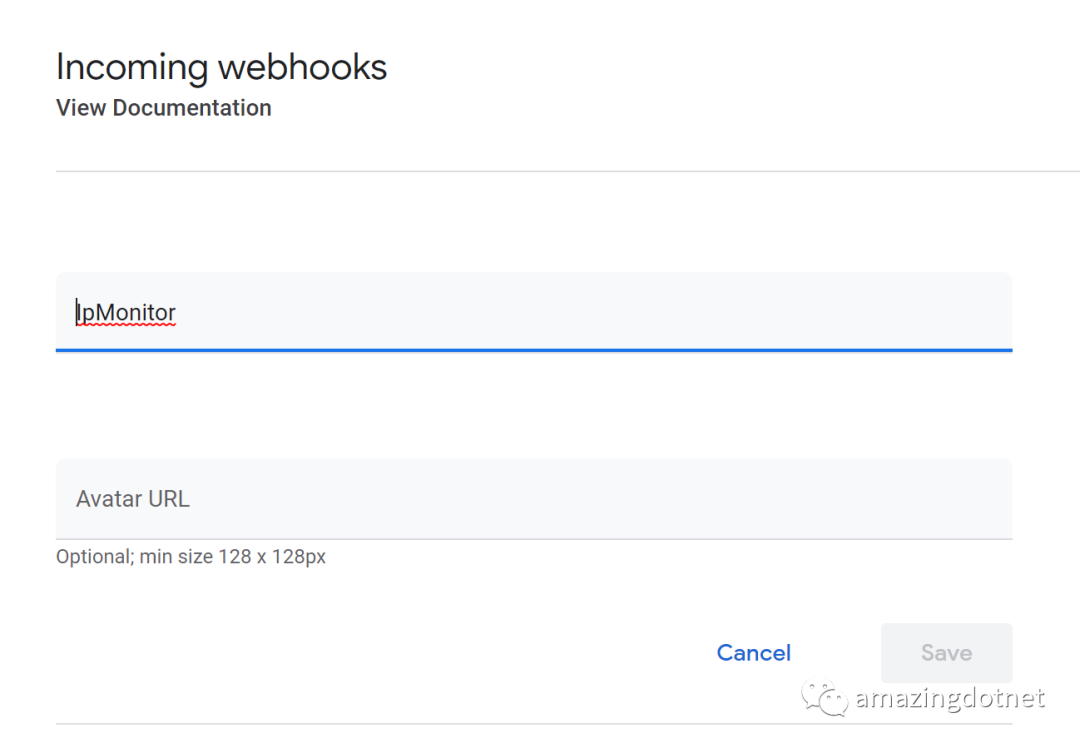Focus the Avatar URL input field
The height and width of the screenshot is (748, 1080).
click(534, 499)
